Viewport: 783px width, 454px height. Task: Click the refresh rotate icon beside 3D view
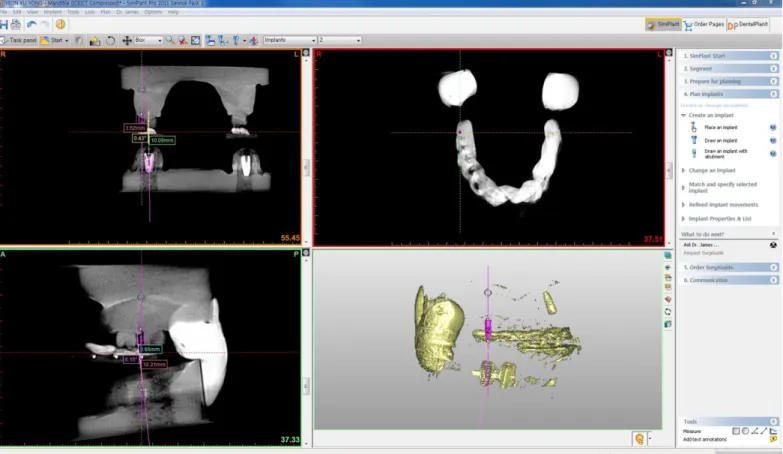(668, 312)
